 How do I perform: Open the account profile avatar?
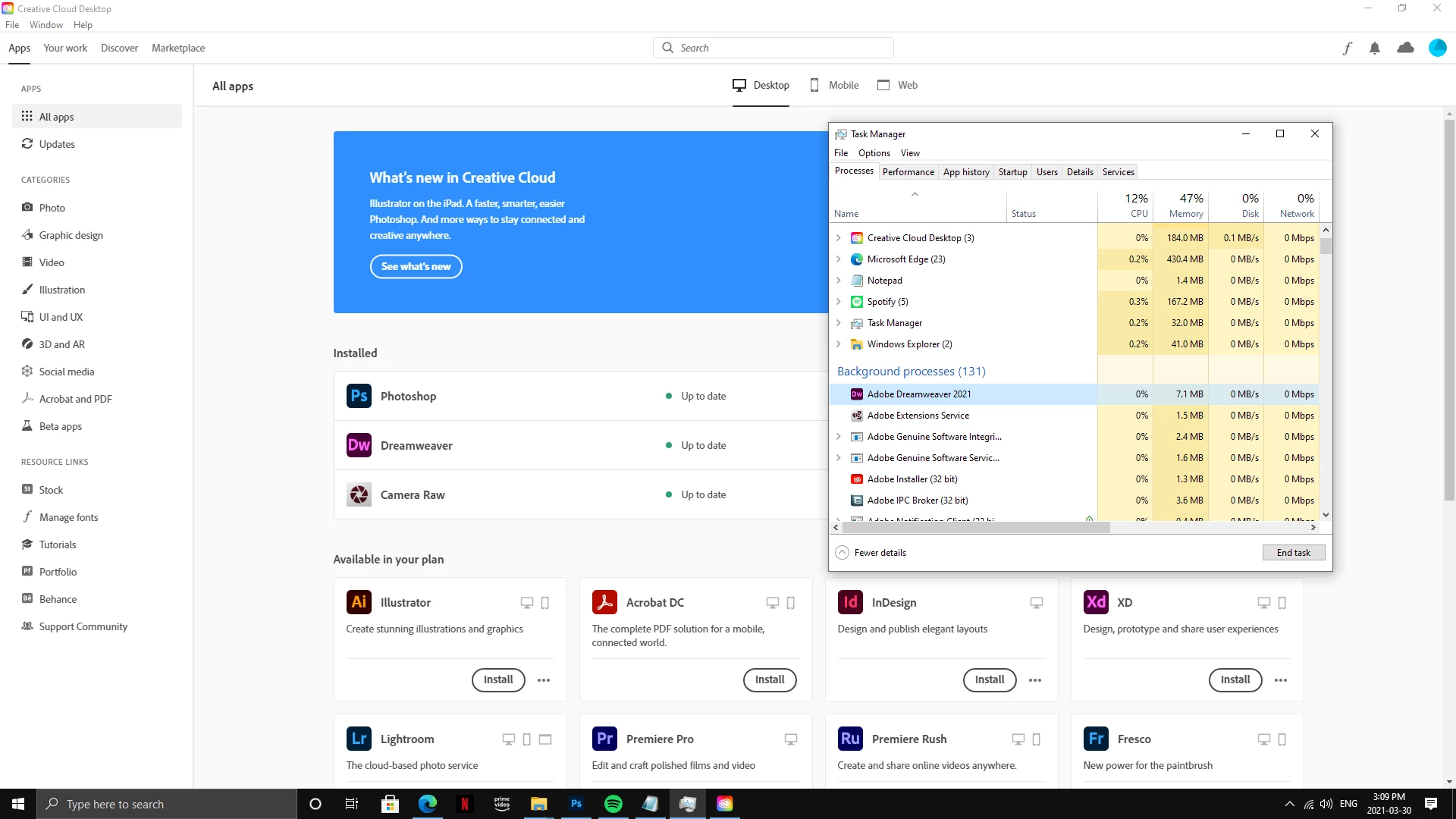point(1437,48)
